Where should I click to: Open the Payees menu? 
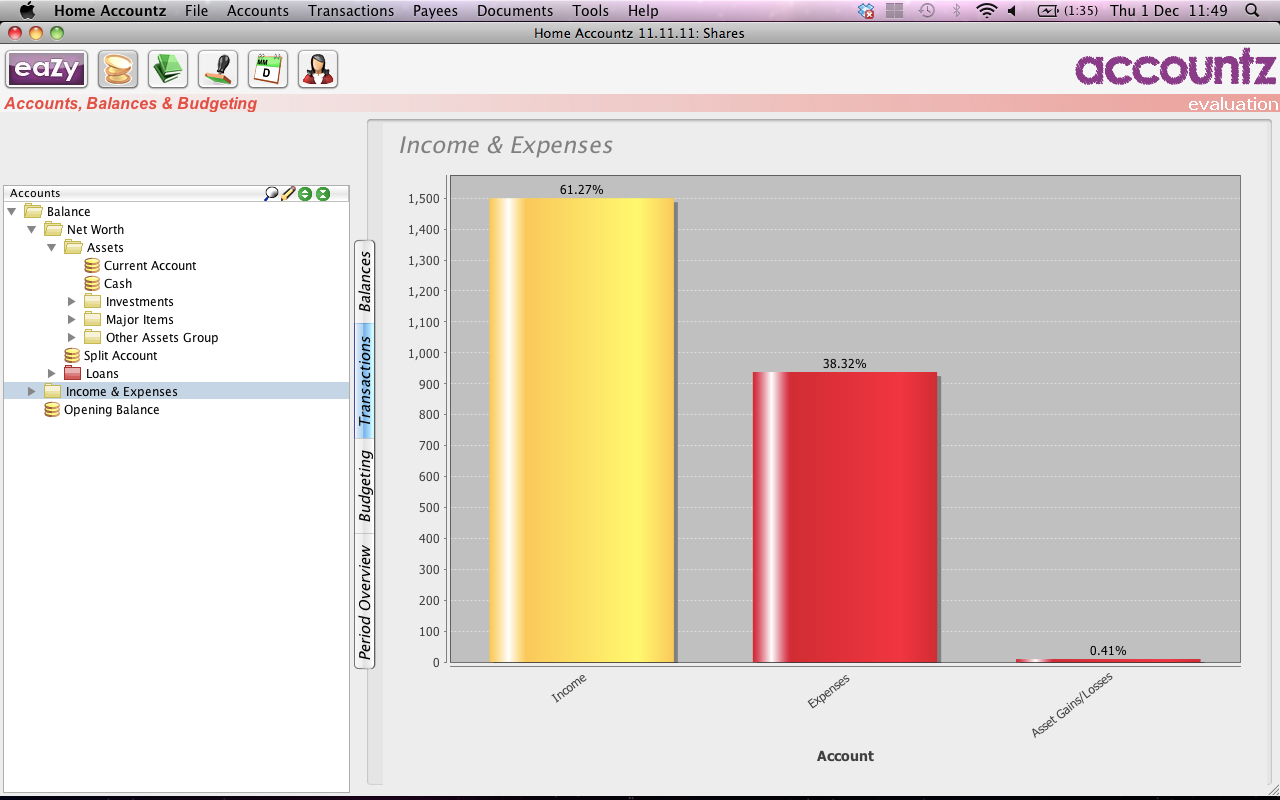click(x=435, y=11)
